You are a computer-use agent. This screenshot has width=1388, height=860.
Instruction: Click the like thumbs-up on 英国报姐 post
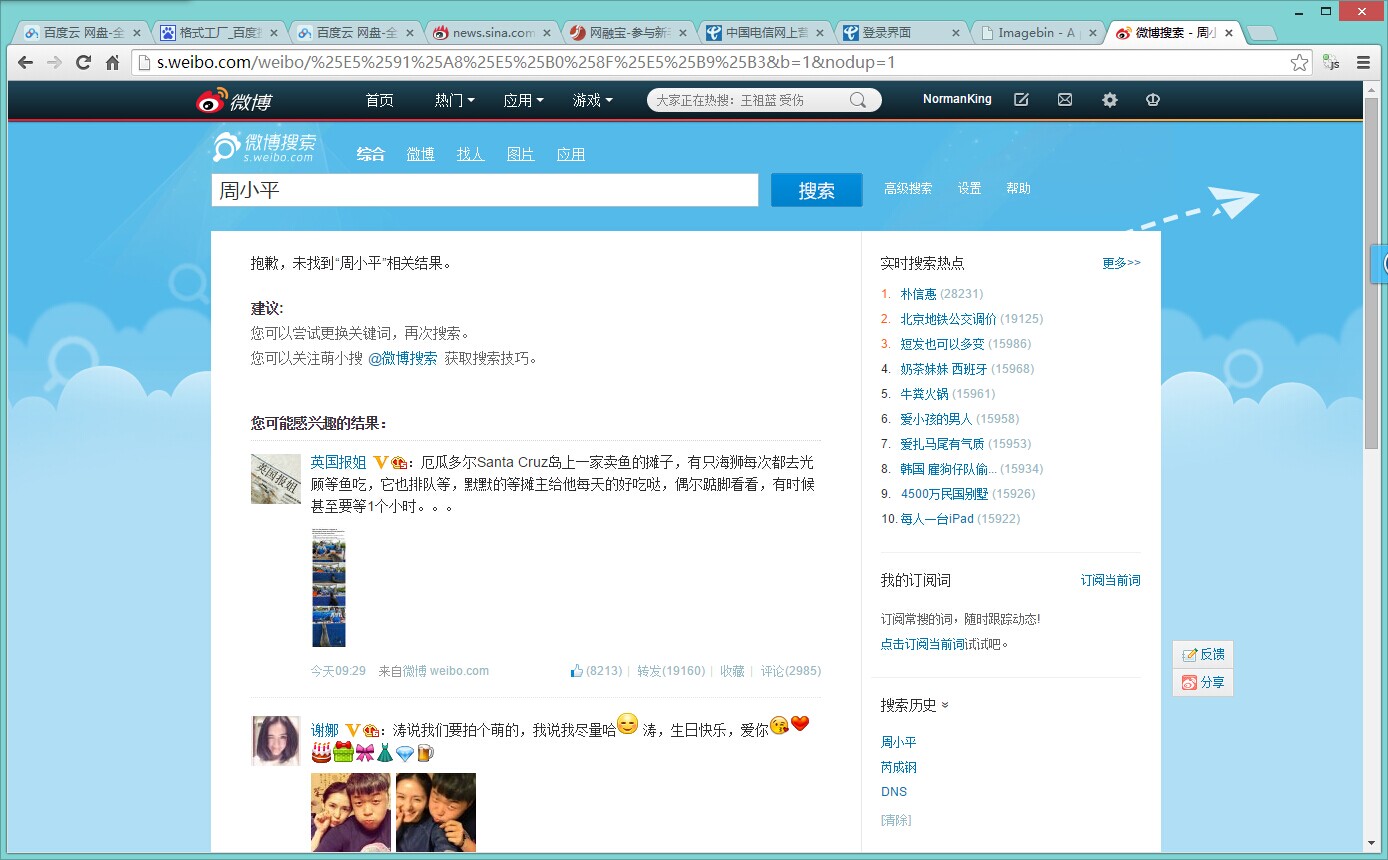point(577,671)
